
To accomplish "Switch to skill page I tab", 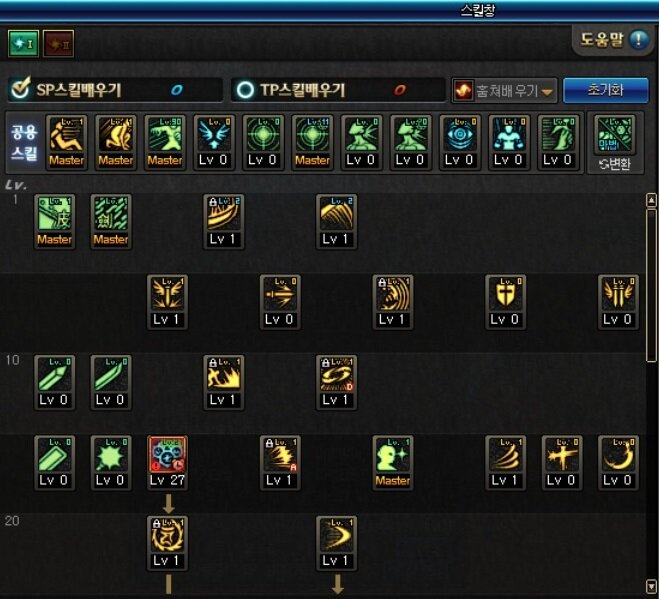I will click(24, 43).
